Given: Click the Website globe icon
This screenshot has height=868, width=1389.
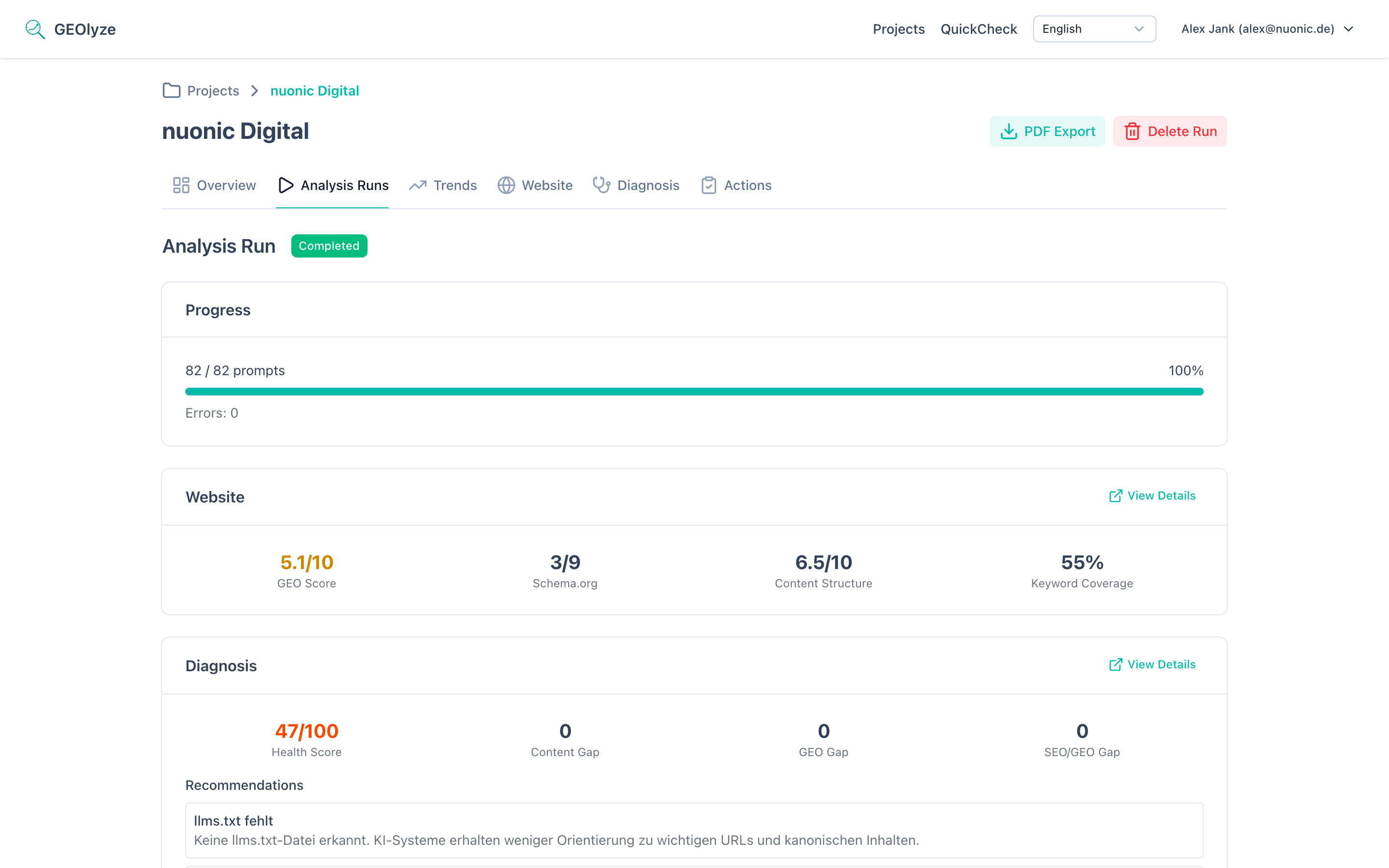Looking at the screenshot, I should coord(505,185).
